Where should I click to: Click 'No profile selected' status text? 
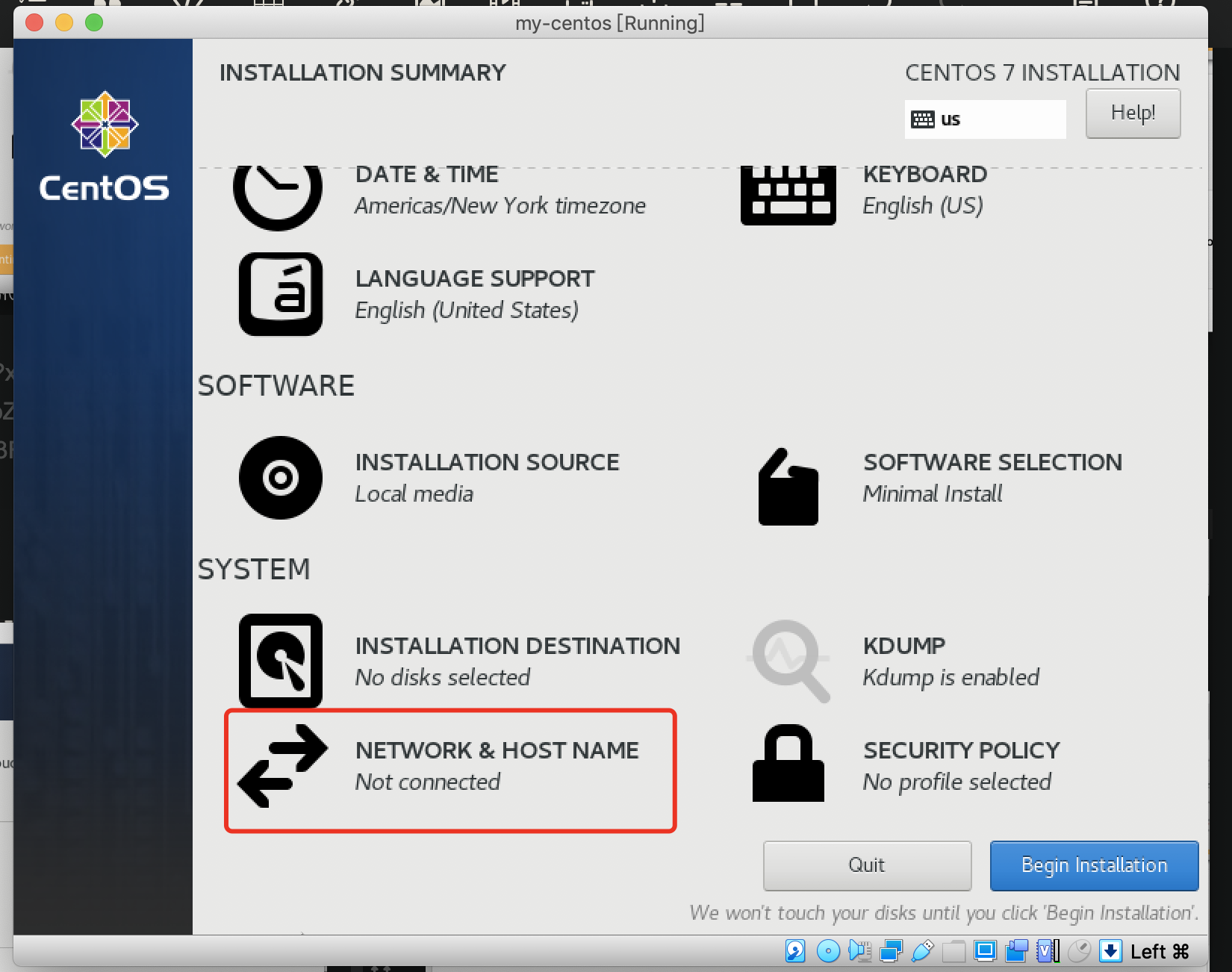(x=957, y=782)
